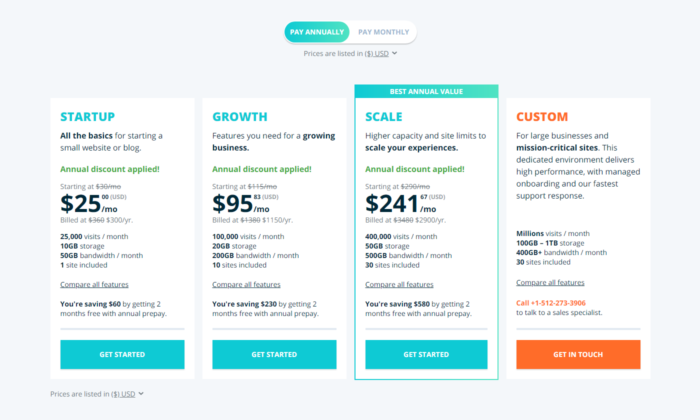The width and height of the screenshot is (700, 420).
Task: Select the Startup plan heading
Action: (x=88, y=116)
